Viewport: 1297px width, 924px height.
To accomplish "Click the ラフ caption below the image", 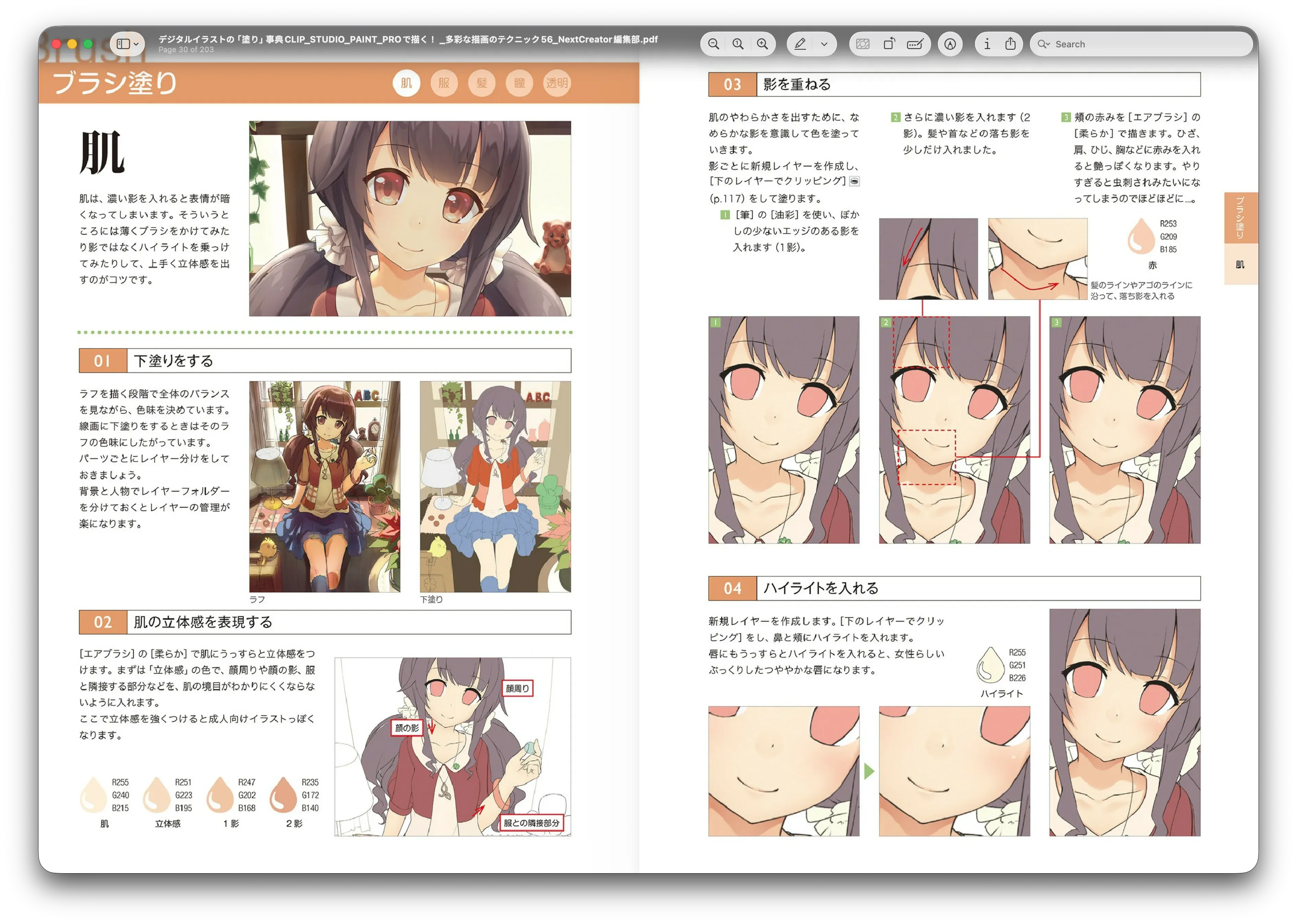I will pyautogui.click(x=257, y=600).
